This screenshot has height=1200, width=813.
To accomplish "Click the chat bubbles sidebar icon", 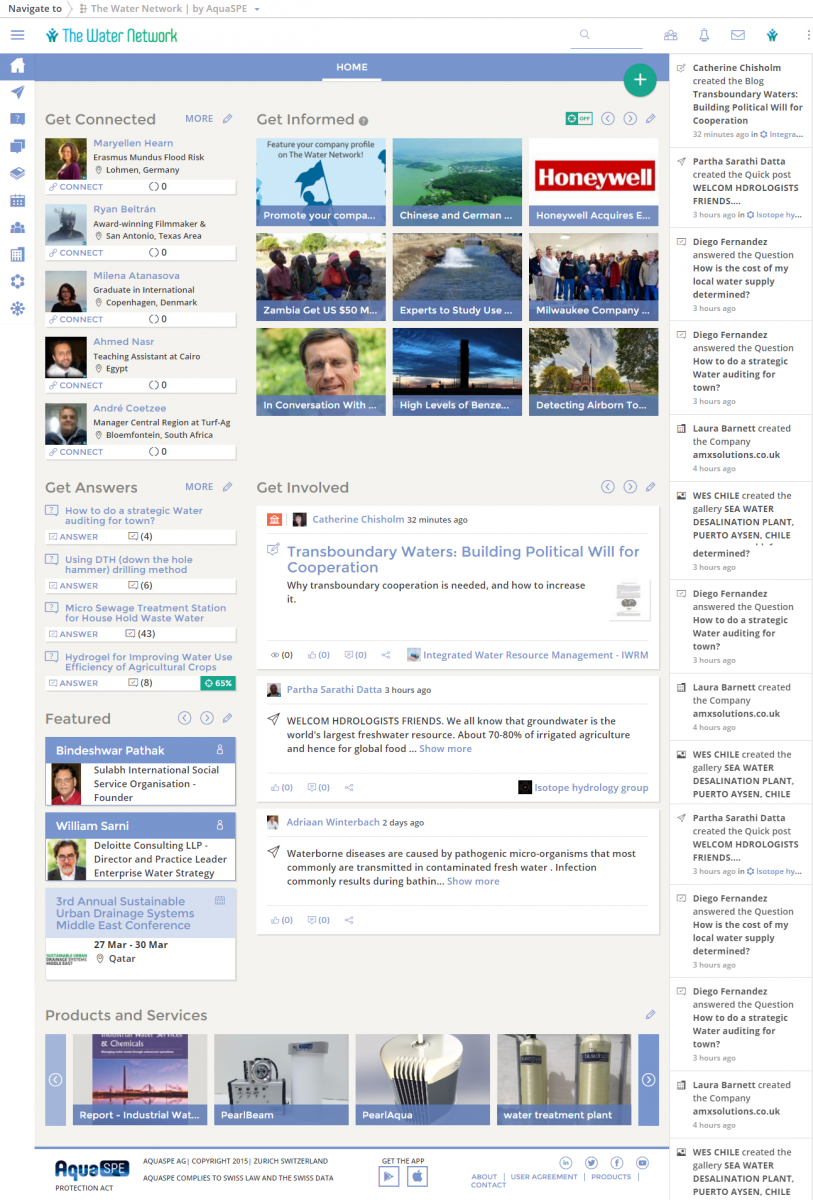I will pos(17,146).
